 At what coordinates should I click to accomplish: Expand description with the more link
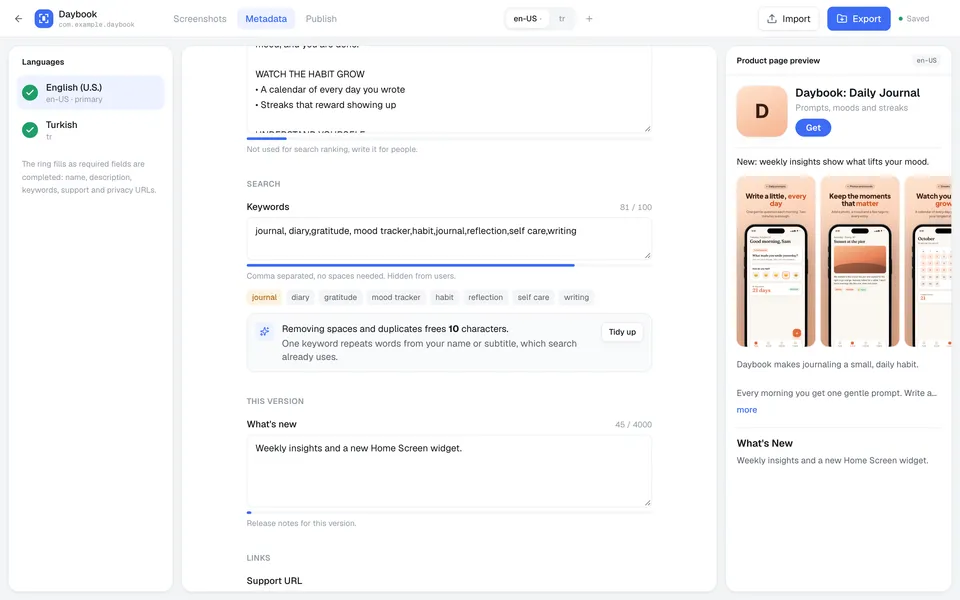[746, 410]
